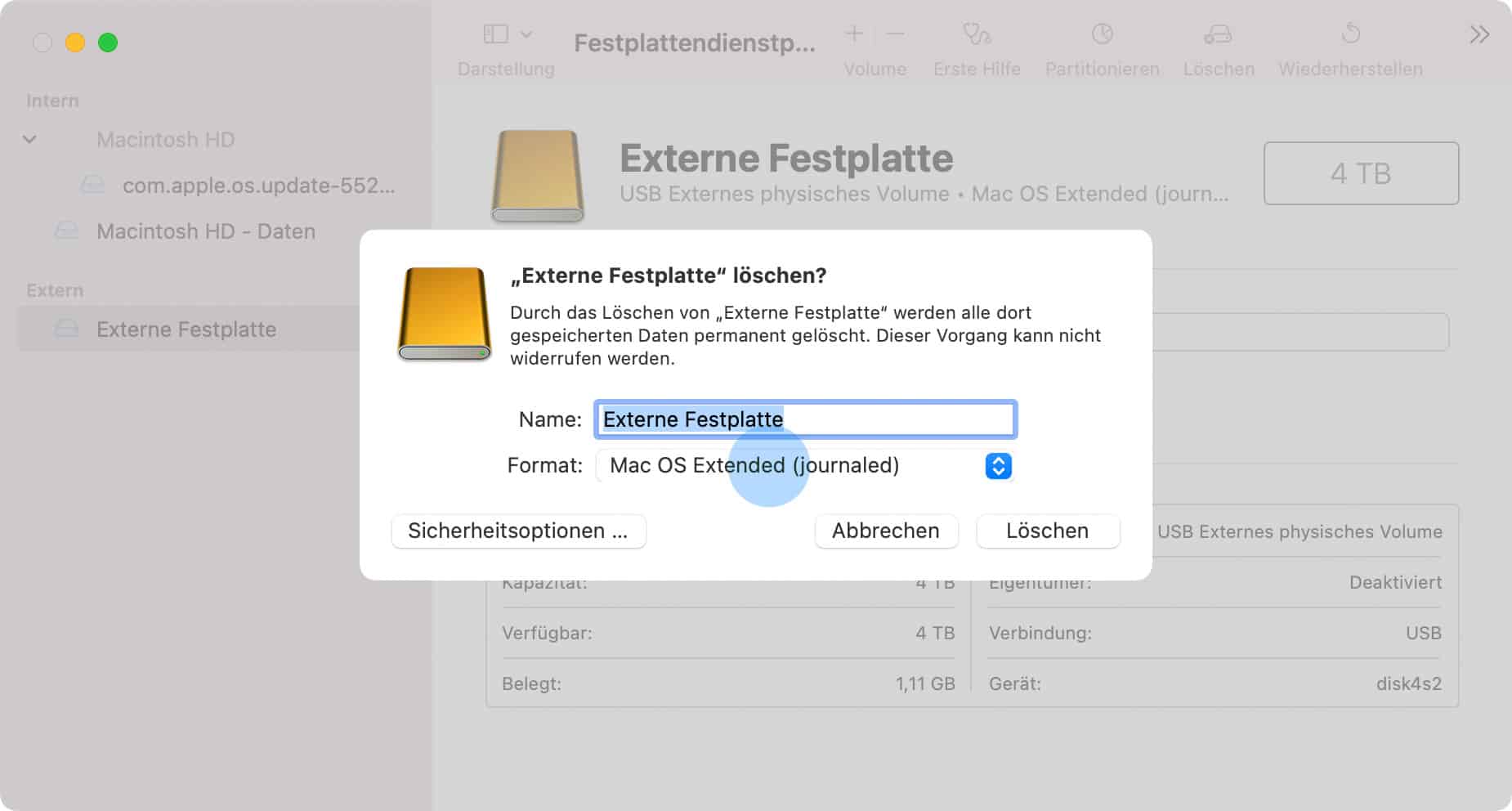Click the large drive icon in main pane
This screenshot has width=1512, height=811.
538,177
